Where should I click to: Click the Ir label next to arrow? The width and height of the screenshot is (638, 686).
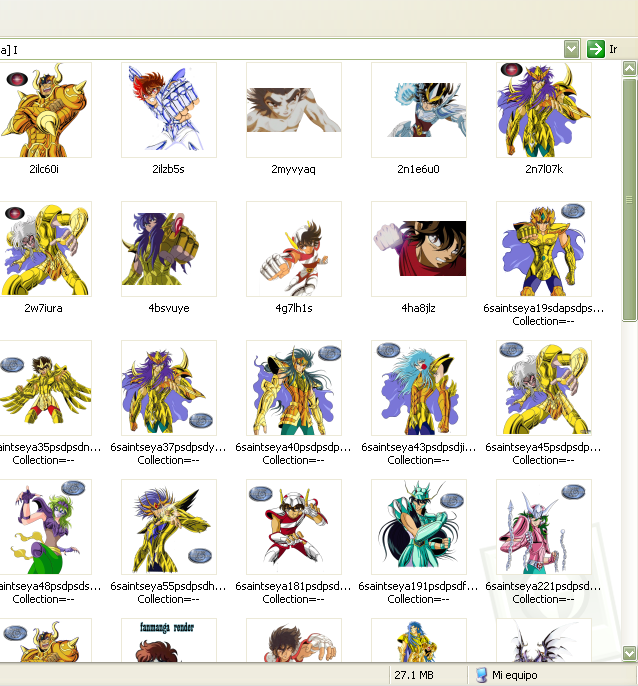click(613, 49)
